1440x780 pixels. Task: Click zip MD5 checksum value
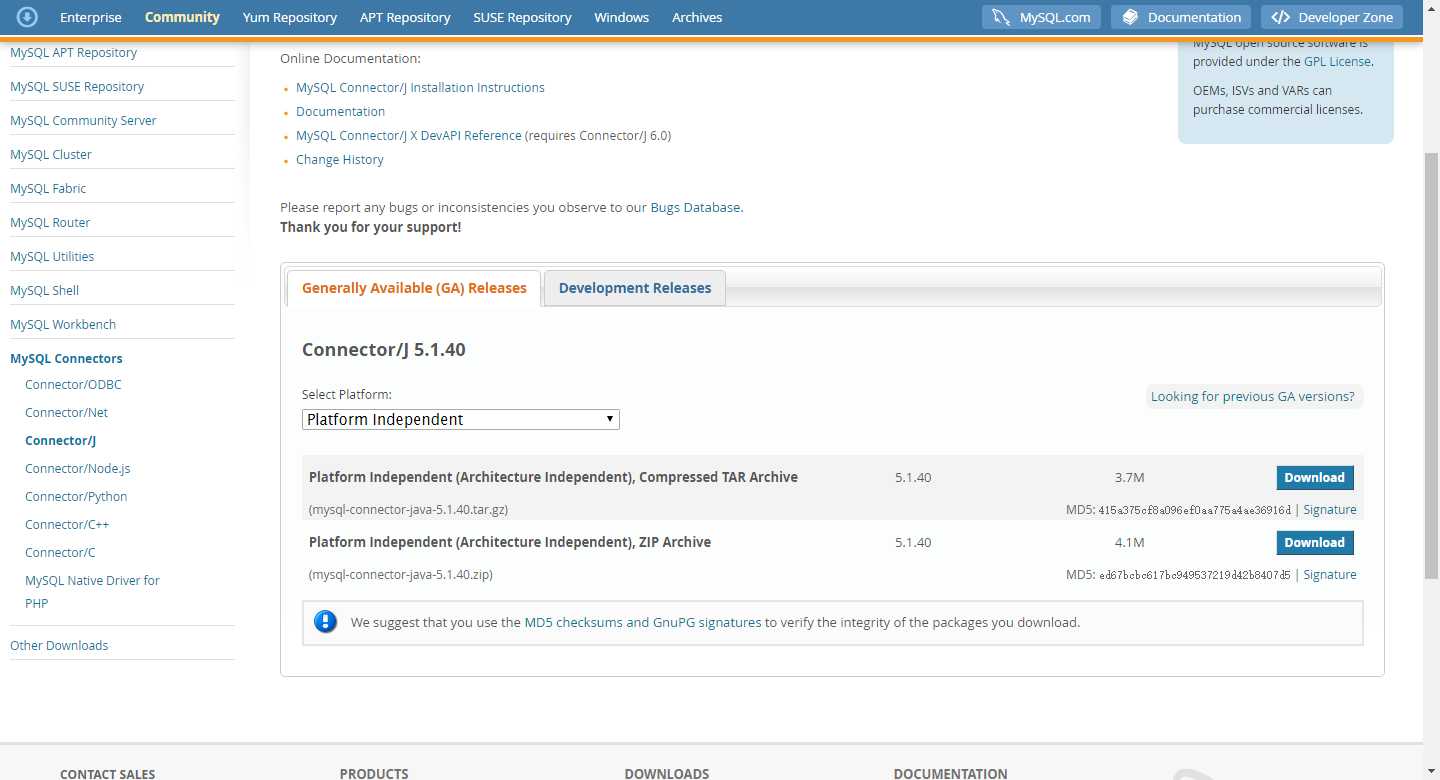click(1194, 575)
